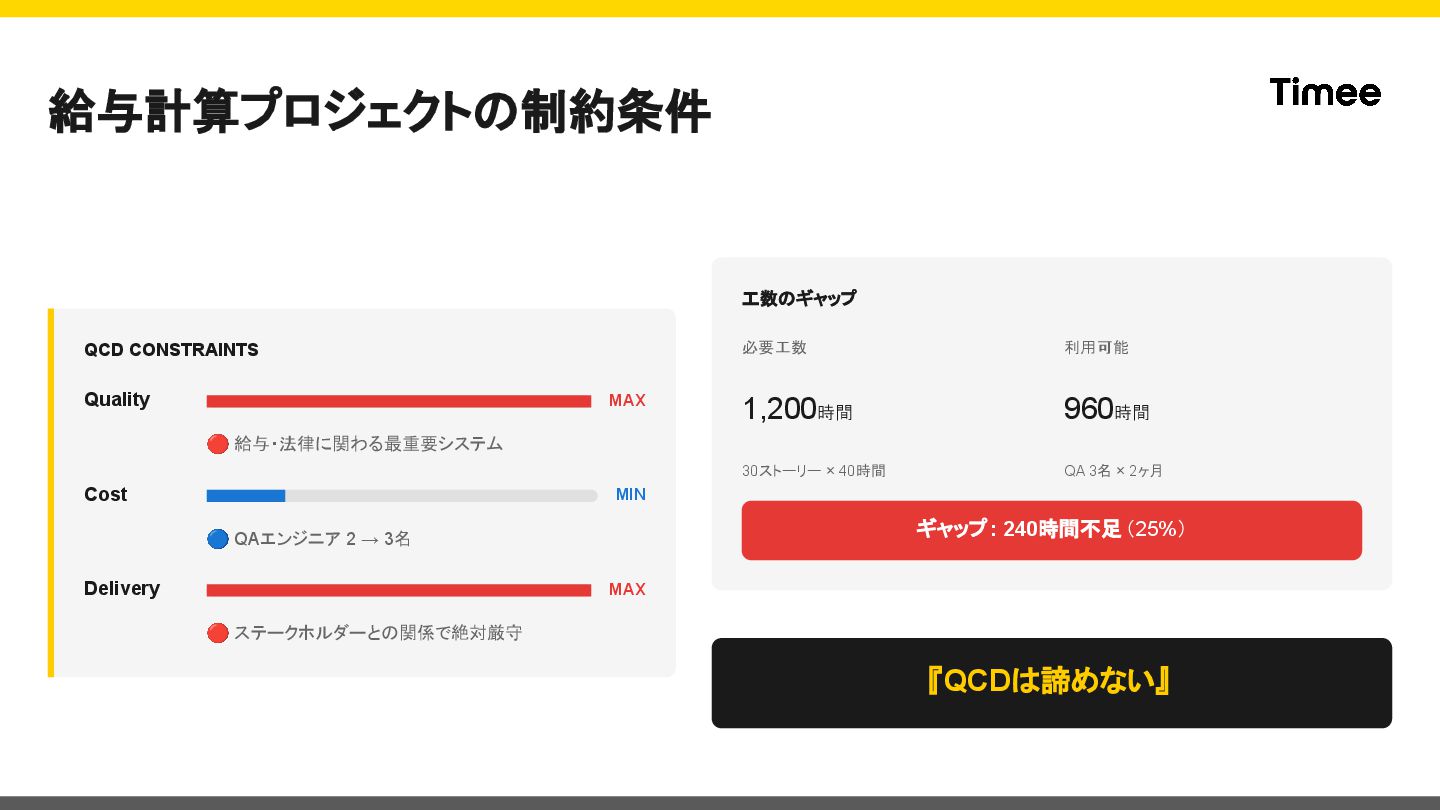This screenshot has width=1440, height=810.
Task: Click the MAX label next to Delivery
Action: pyautogui.click(x=627, y=589)
